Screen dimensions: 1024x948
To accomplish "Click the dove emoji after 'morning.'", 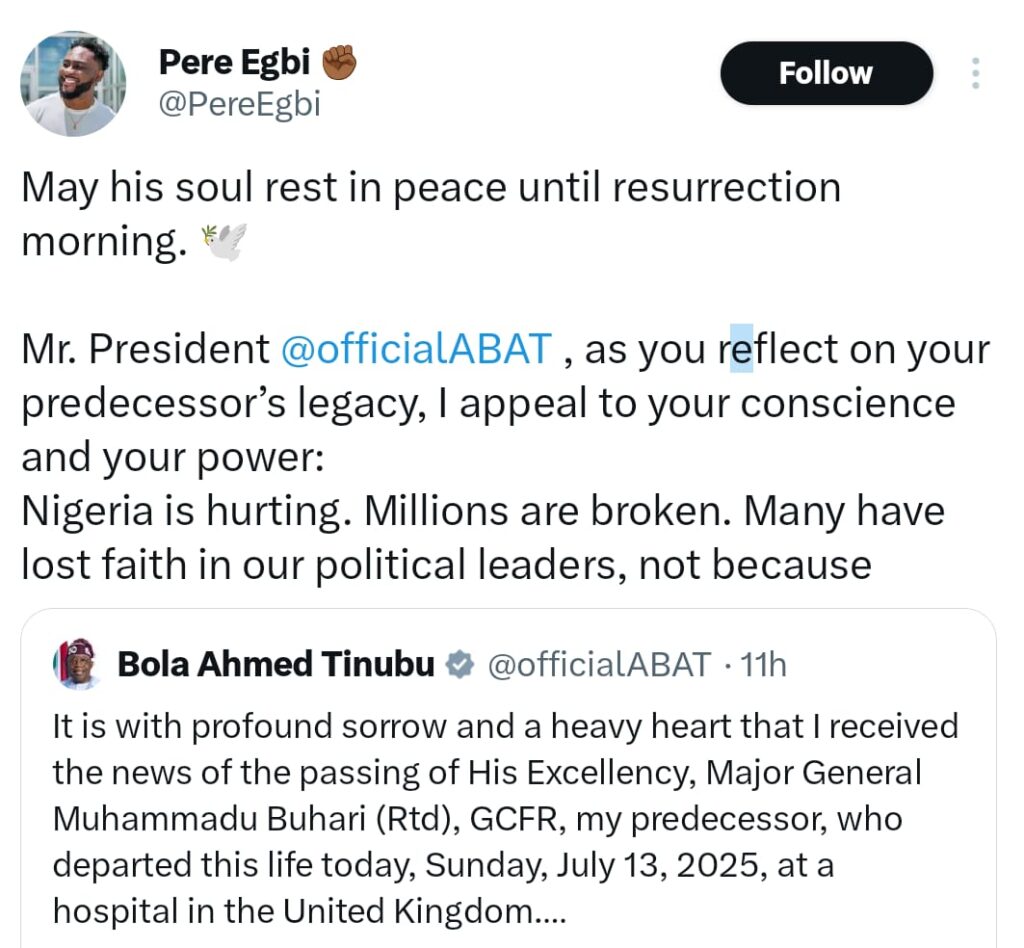I will click(223, 243).
